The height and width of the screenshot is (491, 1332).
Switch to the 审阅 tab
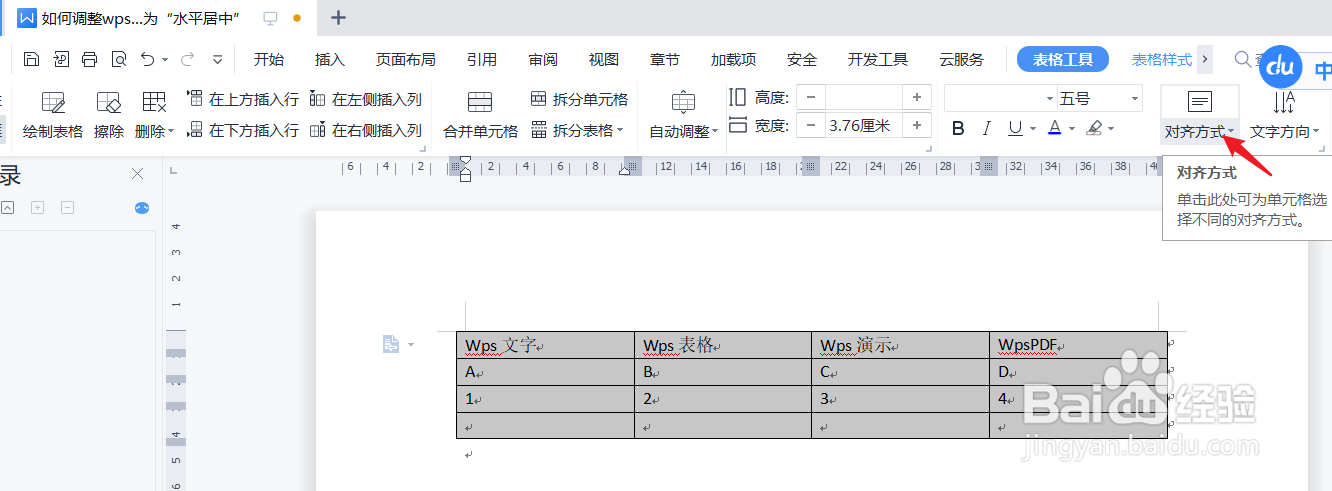click(x=543, y=60)
